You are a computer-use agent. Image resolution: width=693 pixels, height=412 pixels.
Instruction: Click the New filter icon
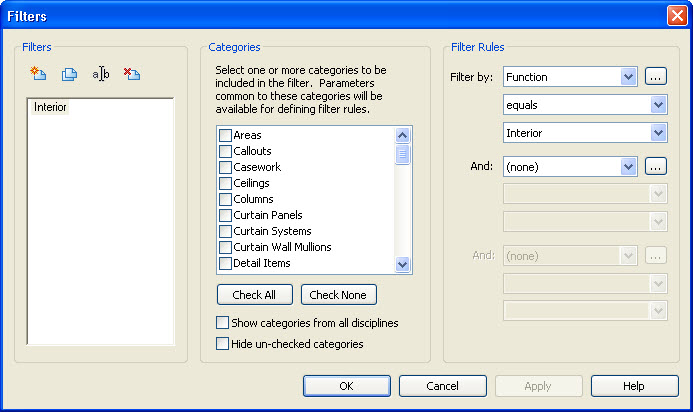(x=38, y=73)
